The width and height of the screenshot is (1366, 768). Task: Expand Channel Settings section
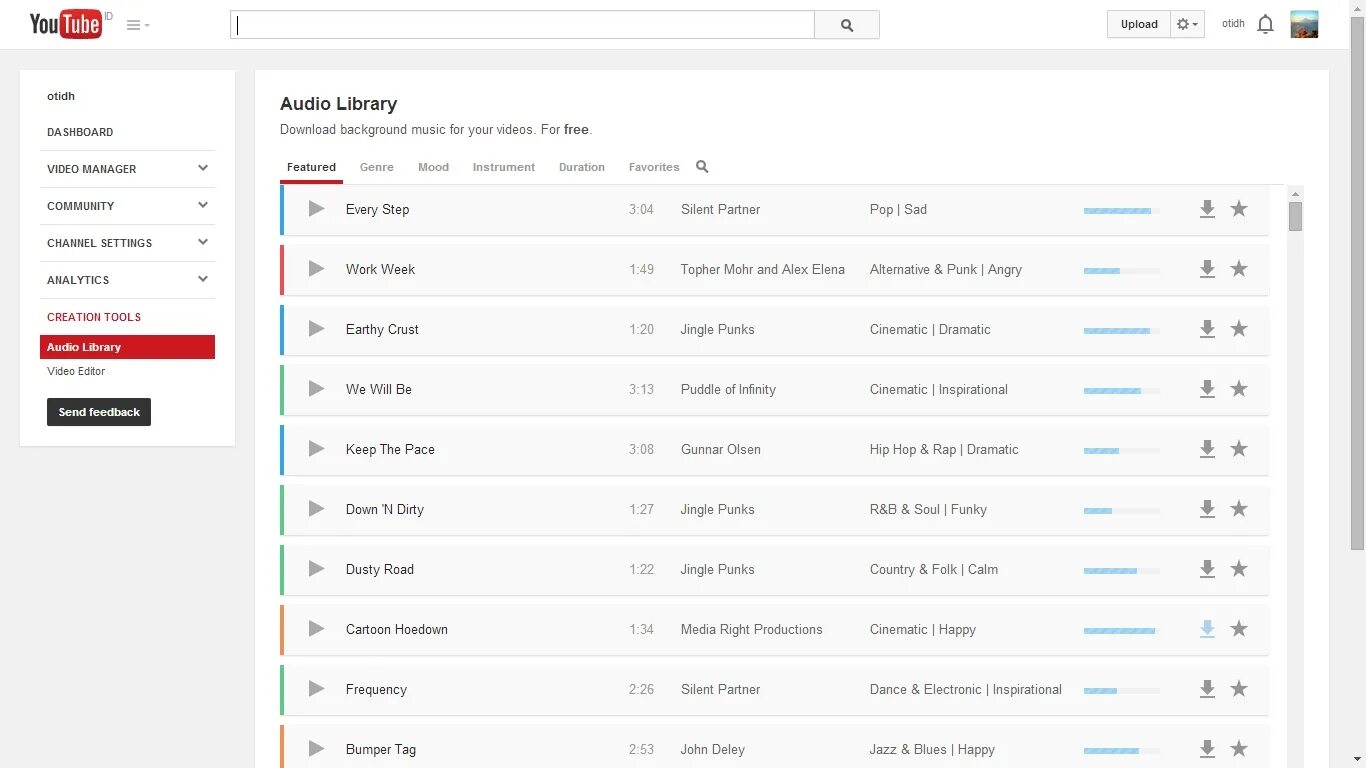203,242
